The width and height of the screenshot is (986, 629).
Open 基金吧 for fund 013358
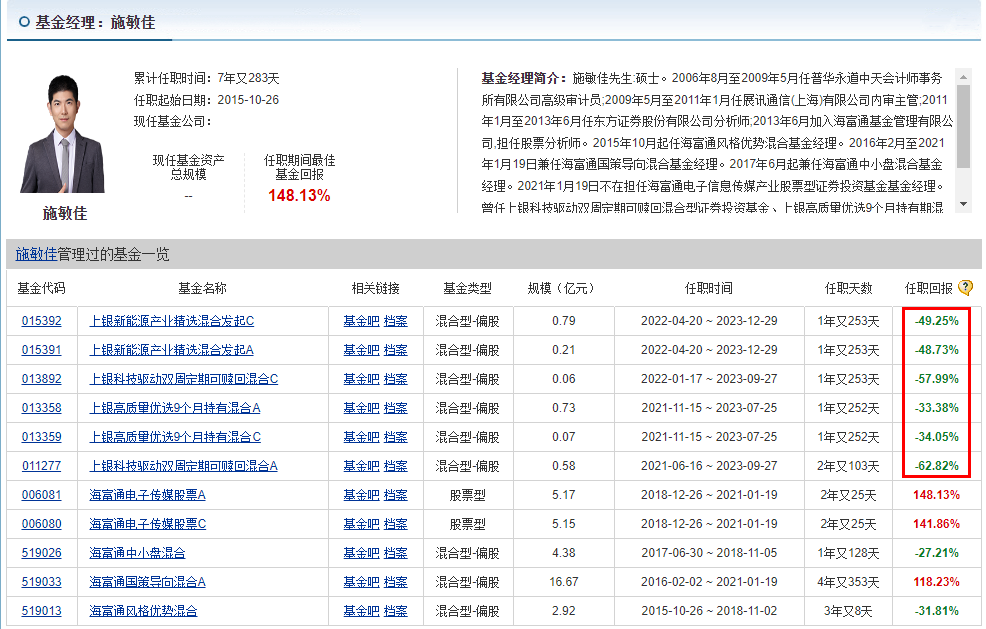coord(362,408)
